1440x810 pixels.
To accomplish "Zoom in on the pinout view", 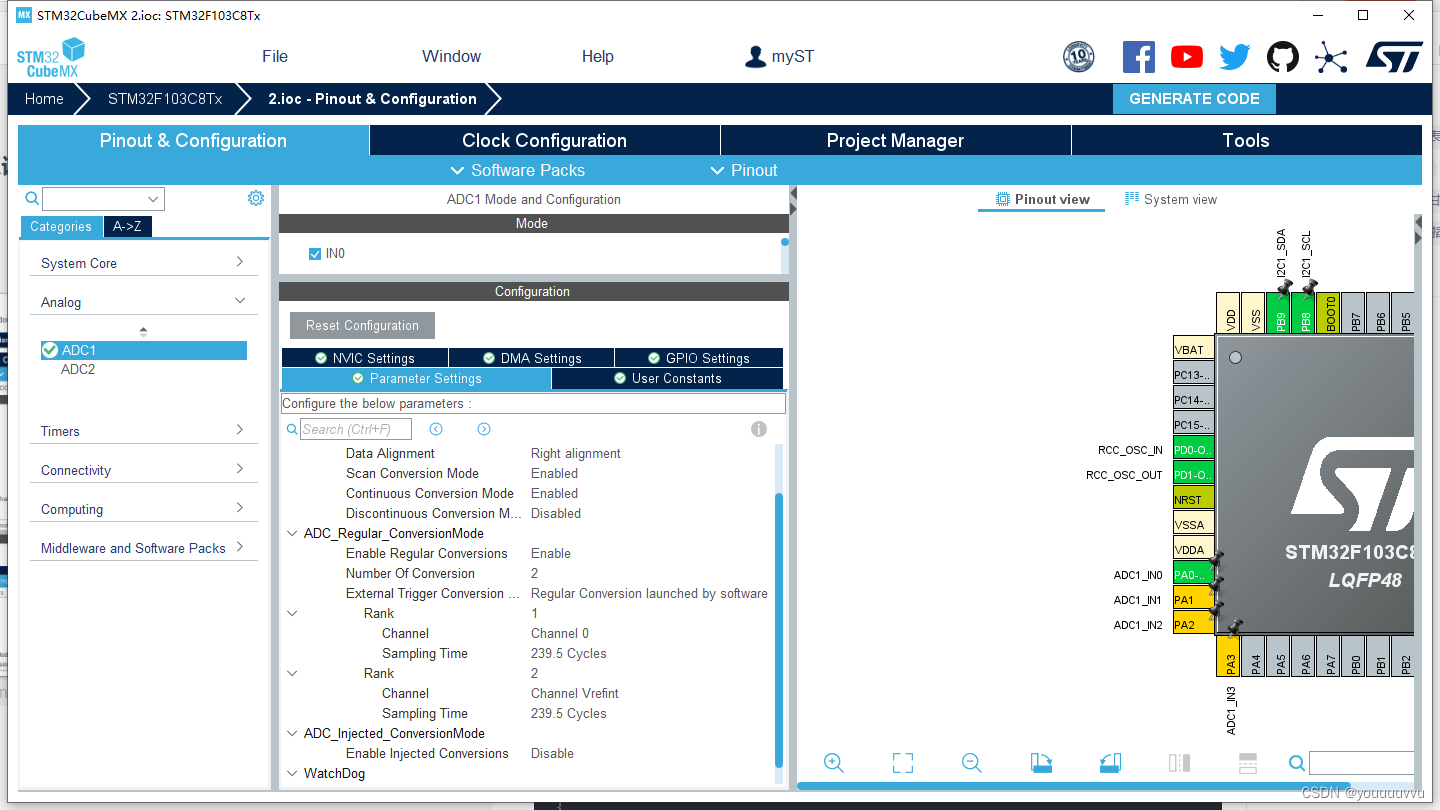I will [834, 763].
